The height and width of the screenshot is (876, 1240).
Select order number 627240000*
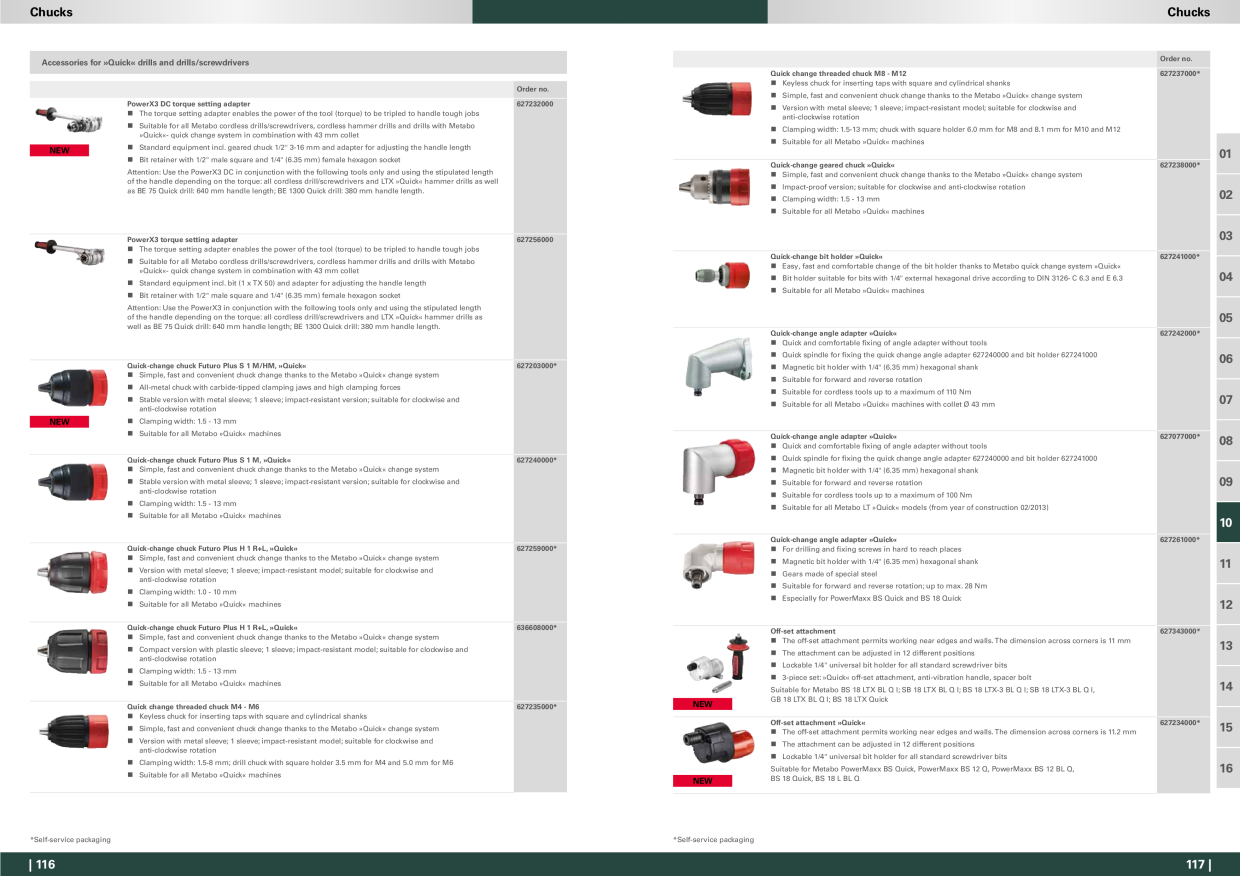point(537,459)
